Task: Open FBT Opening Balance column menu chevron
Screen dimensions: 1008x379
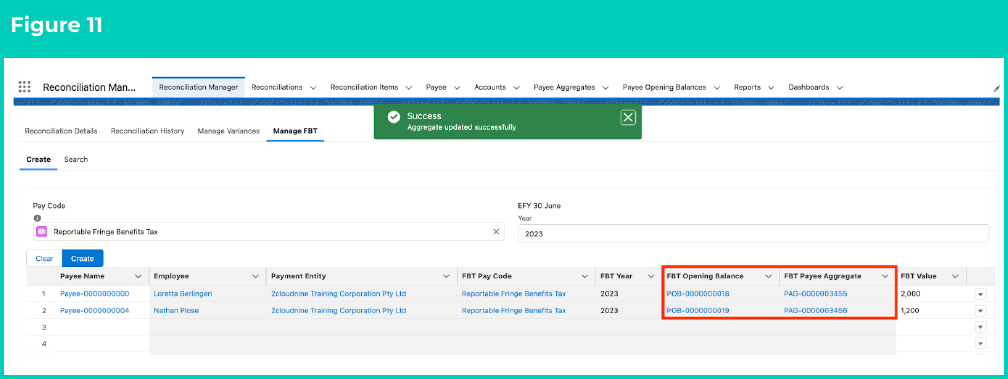Action: coord(768,276)
